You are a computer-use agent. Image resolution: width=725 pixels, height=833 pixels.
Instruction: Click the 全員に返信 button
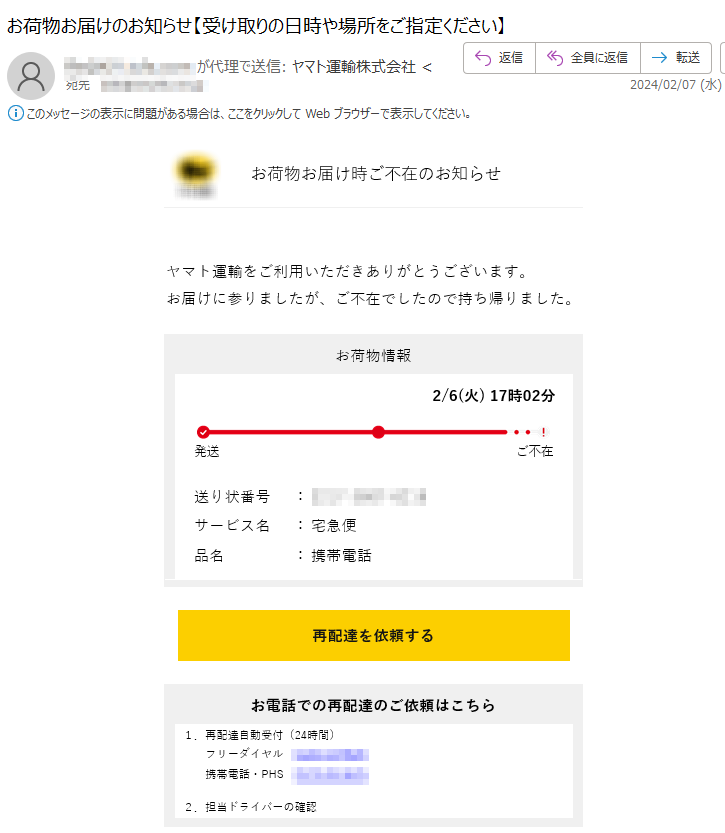click(x=588, y=57)
